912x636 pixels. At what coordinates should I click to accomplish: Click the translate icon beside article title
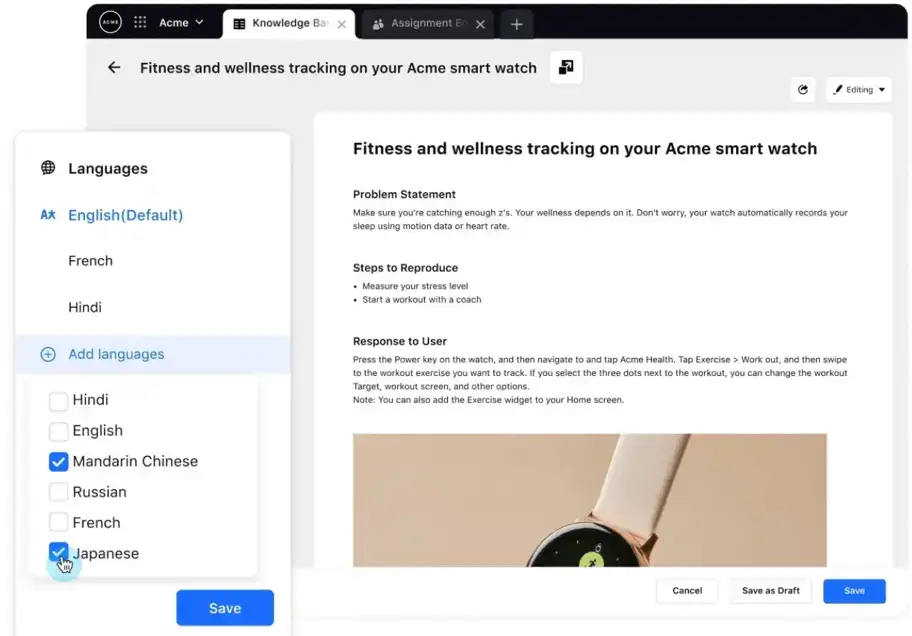pyautogui.click(x=566, y=67)
